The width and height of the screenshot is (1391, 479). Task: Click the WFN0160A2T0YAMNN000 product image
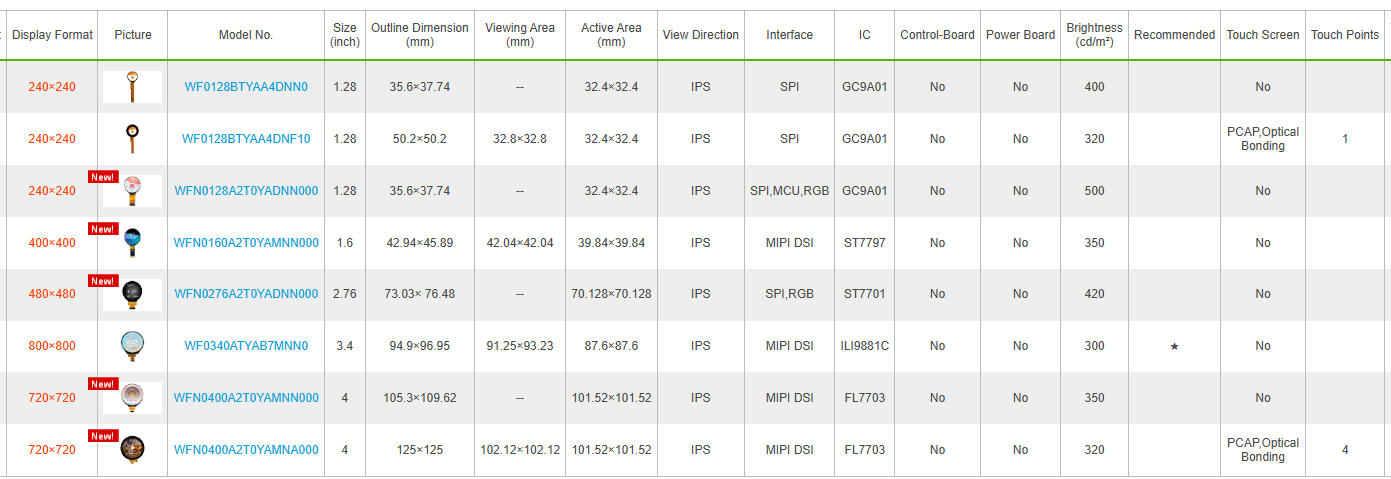pos(132,242)
